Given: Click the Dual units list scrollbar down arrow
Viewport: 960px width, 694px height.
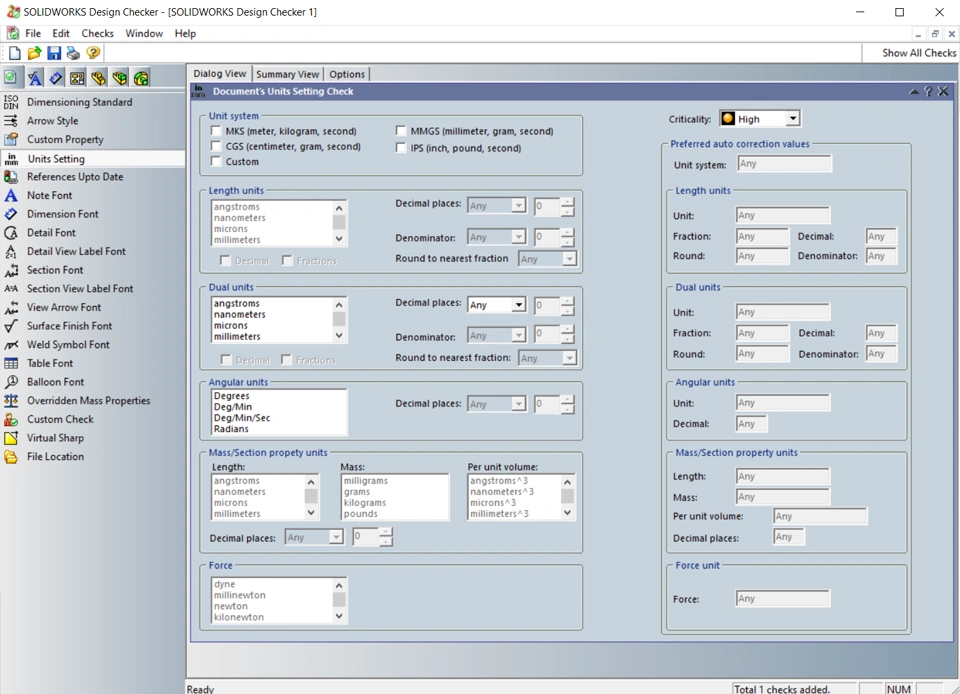Looking at the screenshot, I should point(339,335).
